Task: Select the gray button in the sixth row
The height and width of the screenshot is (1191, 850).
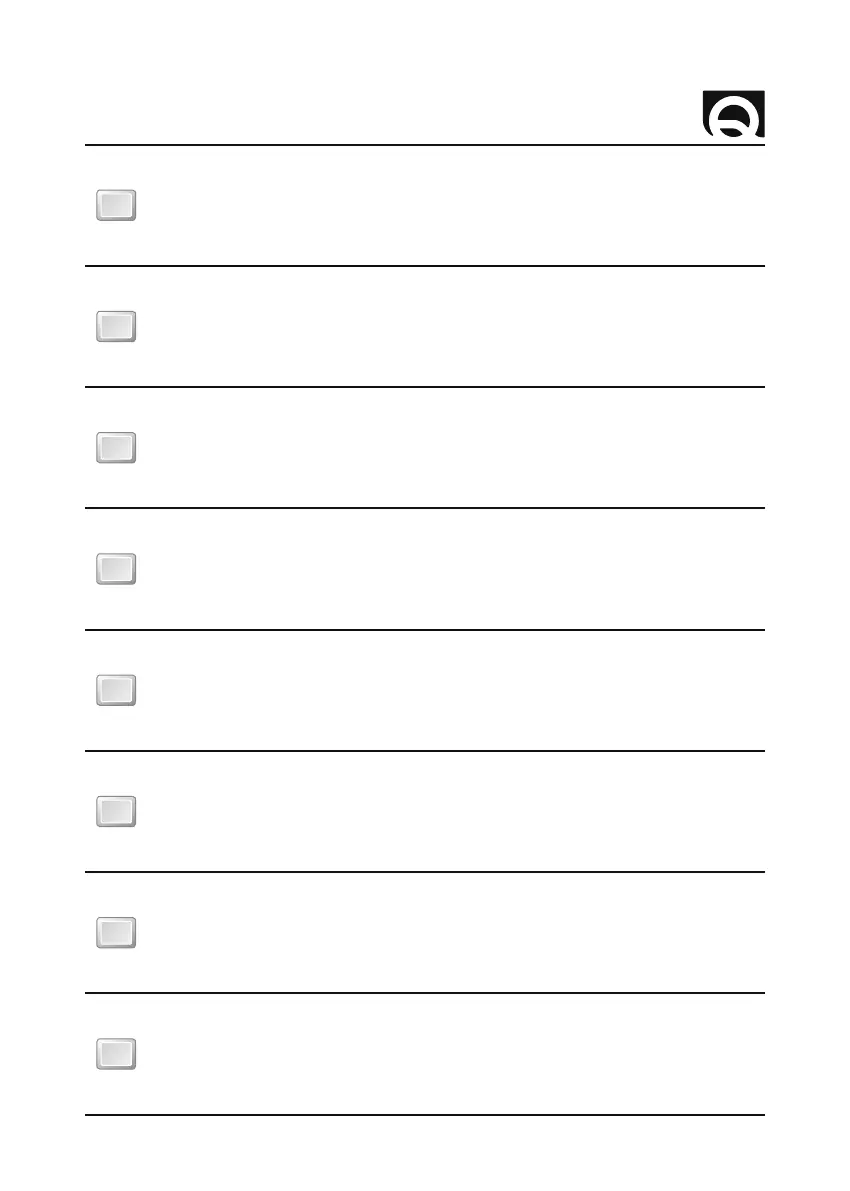Action: (x=116, y=812)
